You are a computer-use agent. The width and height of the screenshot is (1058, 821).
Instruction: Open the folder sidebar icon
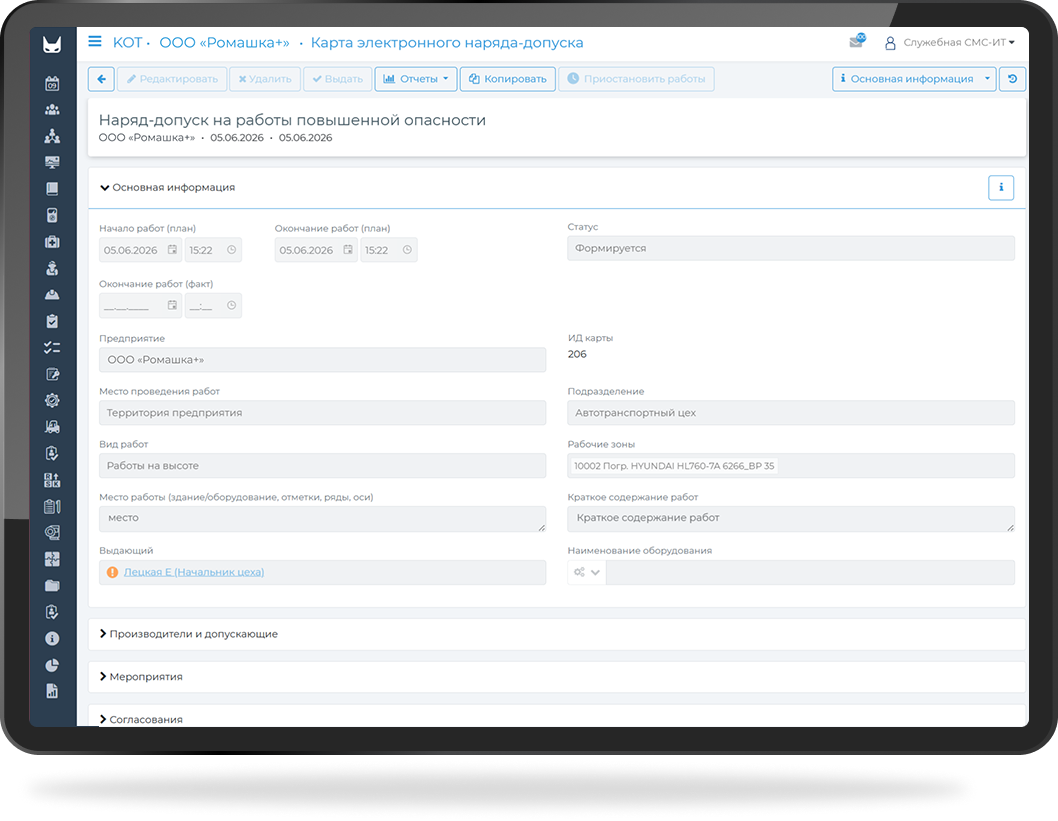(52, 586)
